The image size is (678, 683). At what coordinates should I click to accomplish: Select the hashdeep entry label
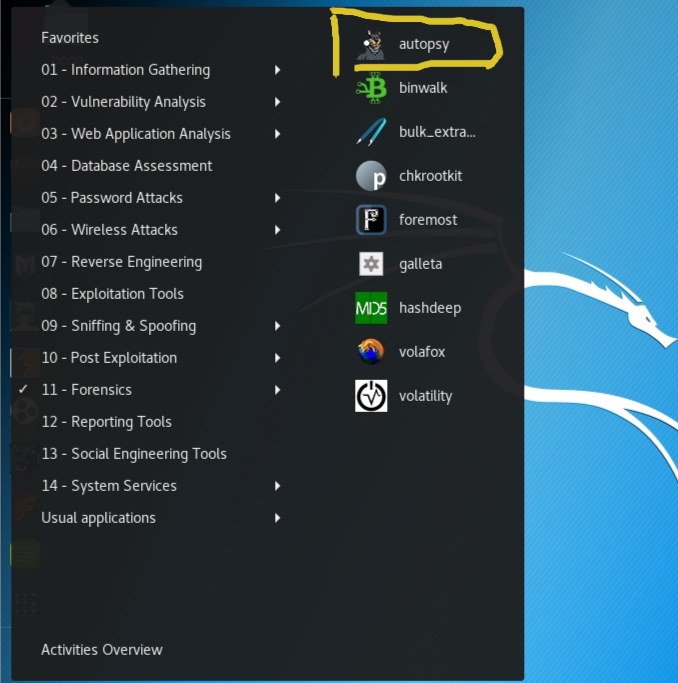coord(430,308)
